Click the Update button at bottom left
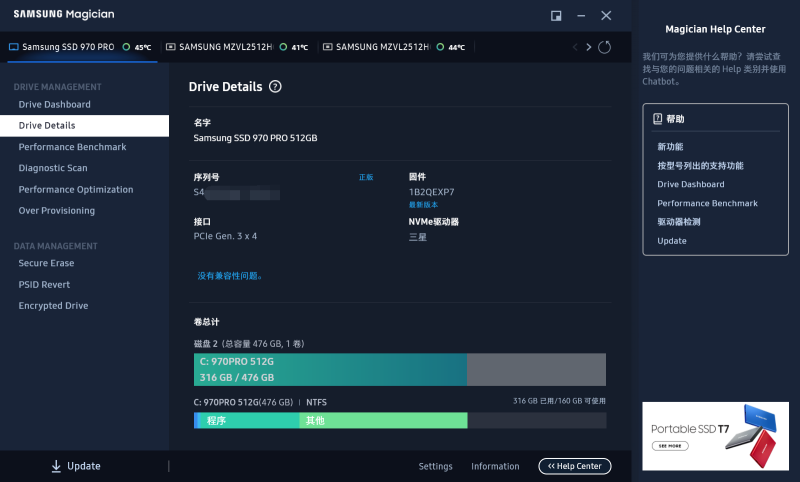Viewport: 800px width, 482px height. (76, 466)
